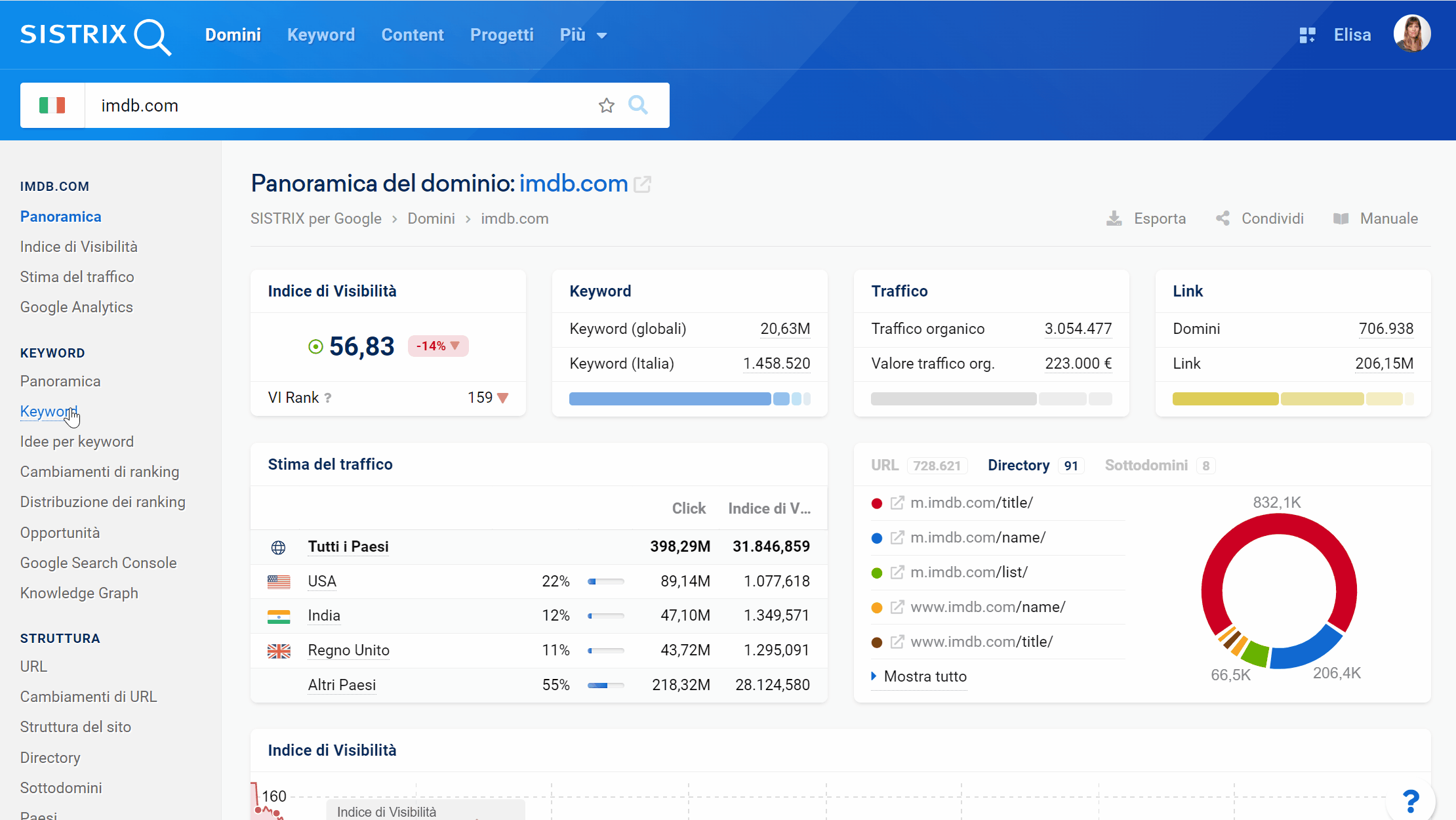The width and height of the screenshot is (1456, 820).
Task: Click the blue dot of m.imdb.com/name/
Action: point(877,538)
